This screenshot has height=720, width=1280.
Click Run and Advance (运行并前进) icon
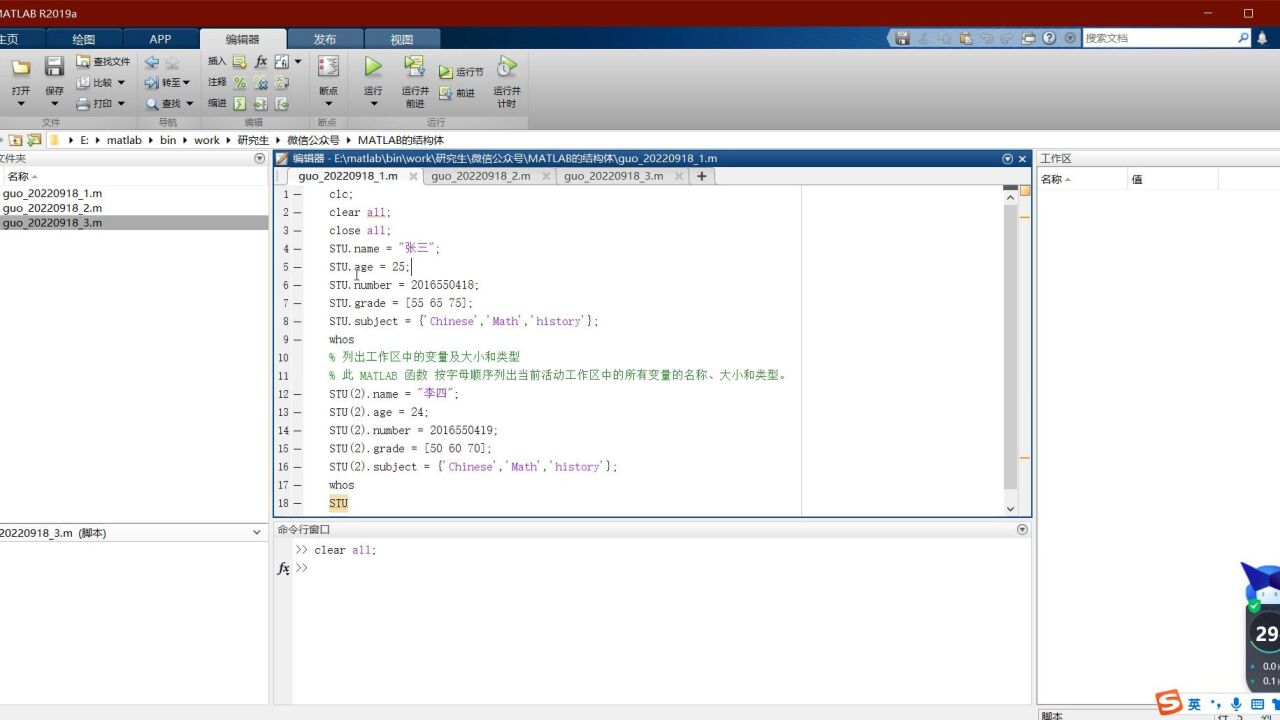coord(414,67)
